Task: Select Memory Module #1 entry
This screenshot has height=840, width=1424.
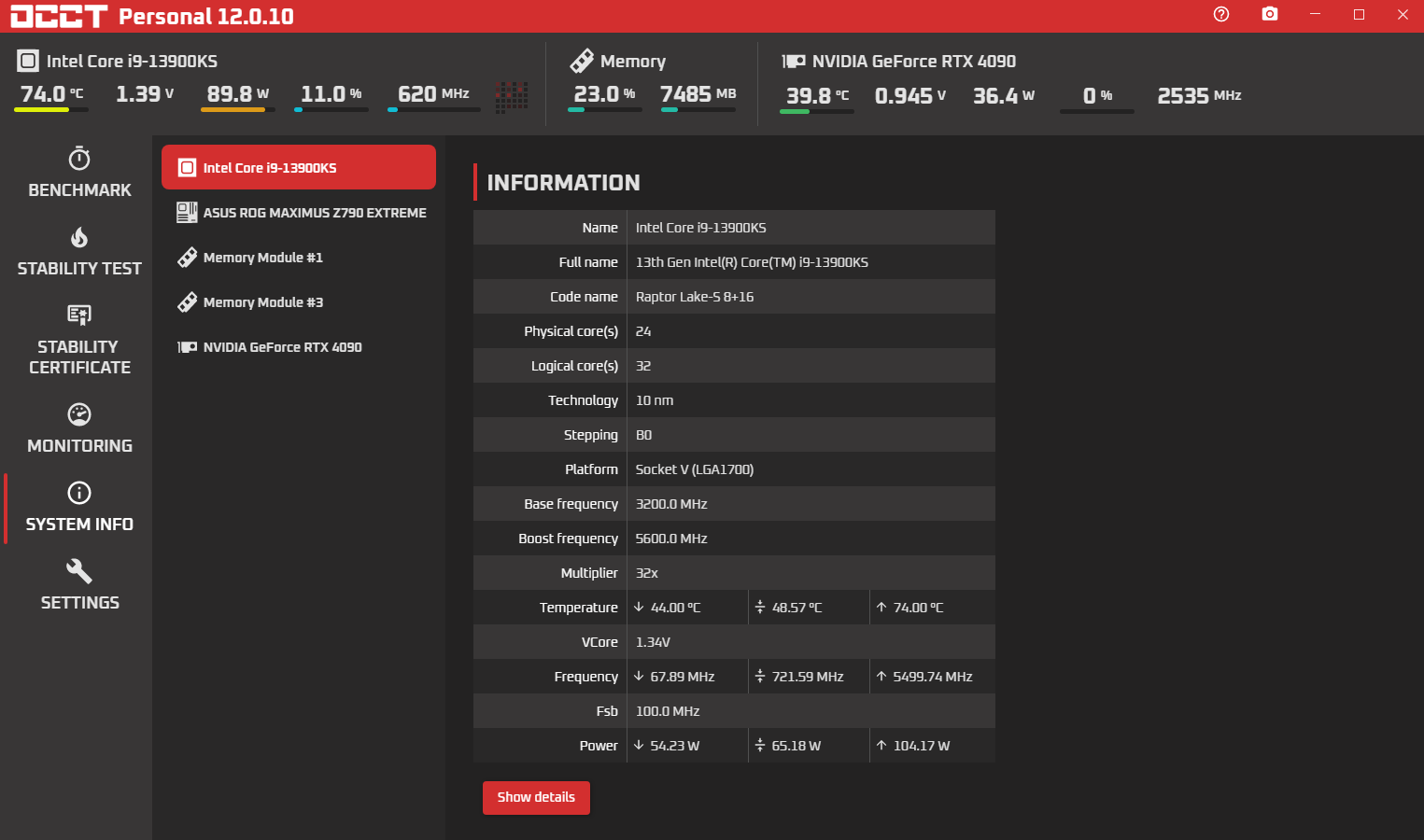Action: pyautogui.click(x=299, y=258)
